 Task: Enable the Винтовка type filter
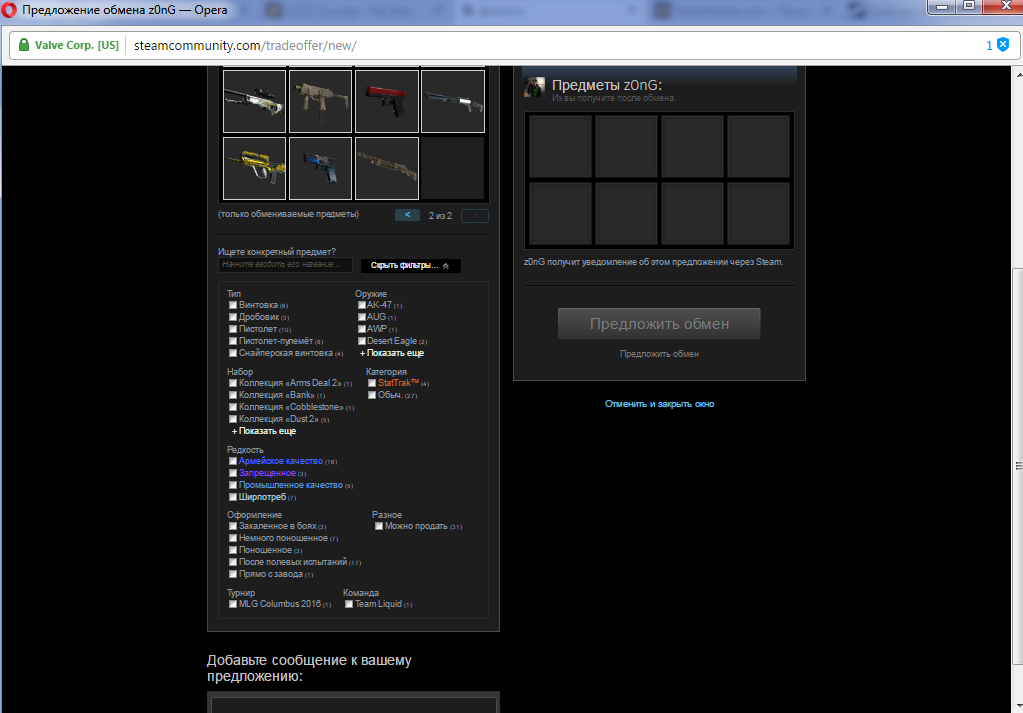coord(232,305)
